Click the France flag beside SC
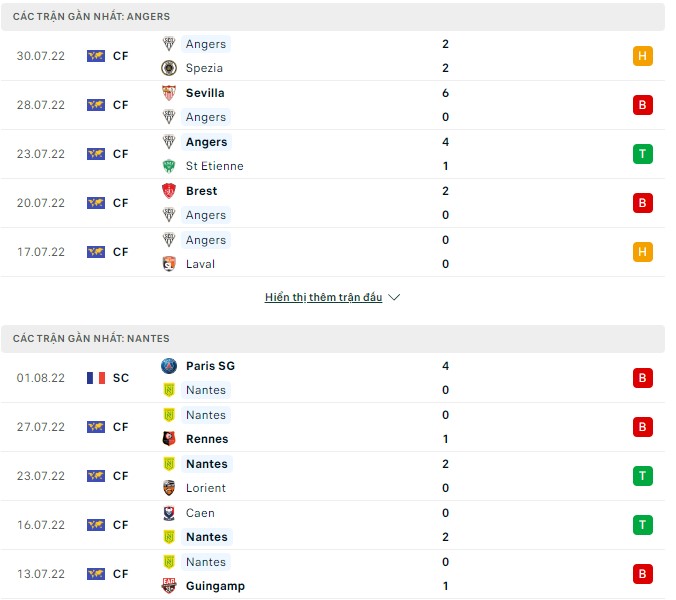This screenshot has height=600, width=676. coord(96,378)
